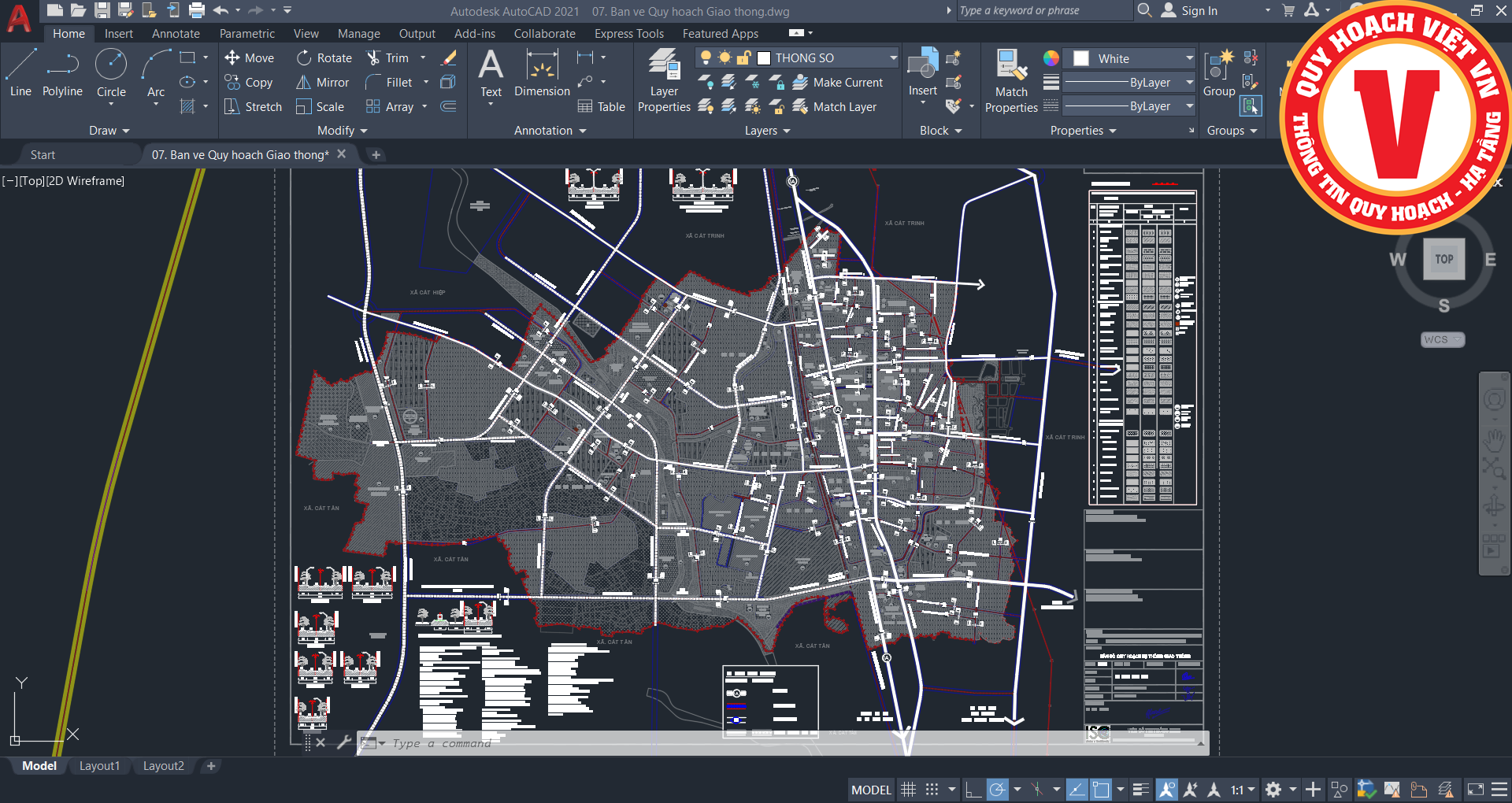Viewport: 1512px width, 803px height.
Task: Open the Annotate ribbon tab
Action: (176, 34)
